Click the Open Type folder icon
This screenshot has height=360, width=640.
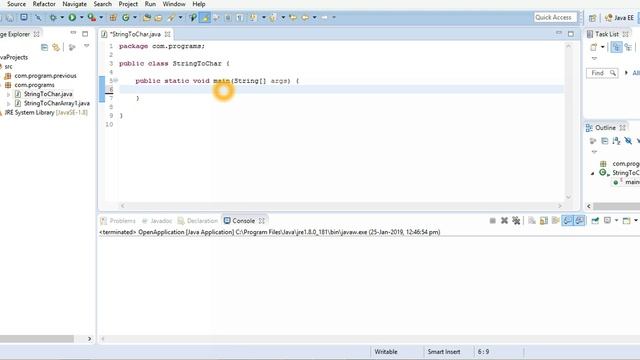[x=147, y=18]
